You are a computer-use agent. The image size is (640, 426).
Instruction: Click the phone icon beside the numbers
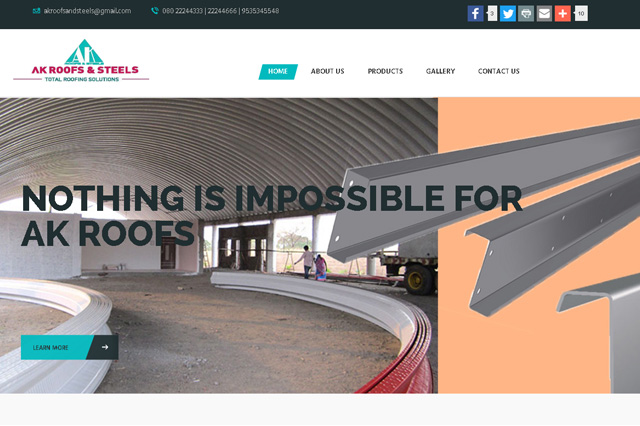[x=155, y=11]
